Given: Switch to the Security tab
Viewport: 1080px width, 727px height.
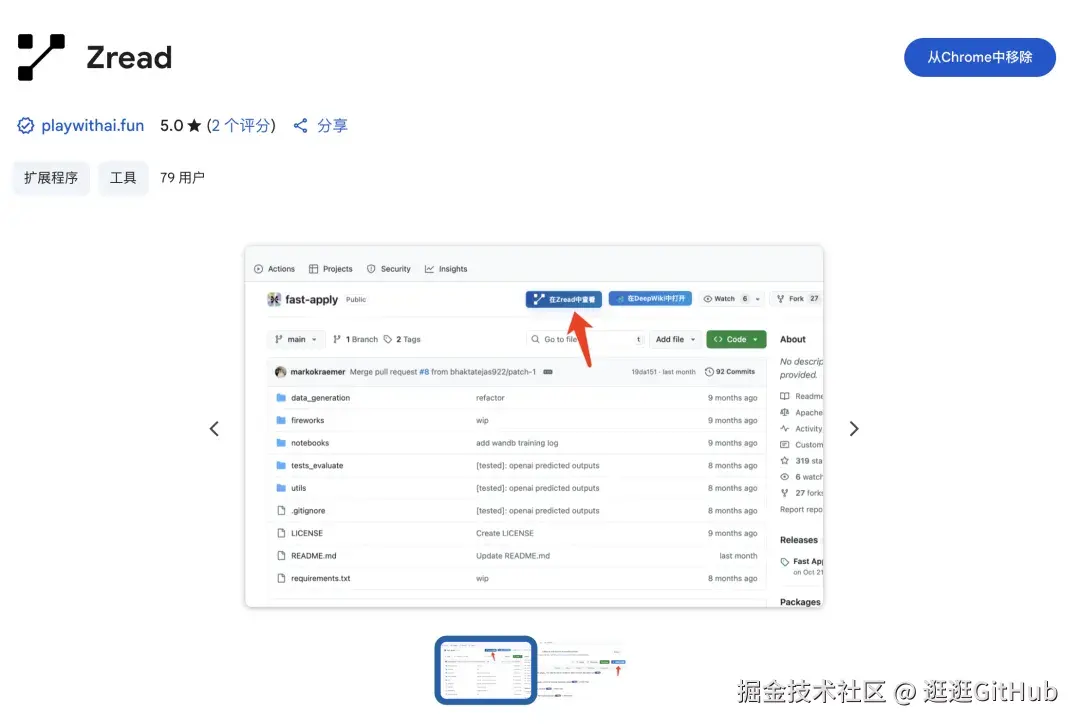Looking at the screenshot, I should (x=389, y=268).
